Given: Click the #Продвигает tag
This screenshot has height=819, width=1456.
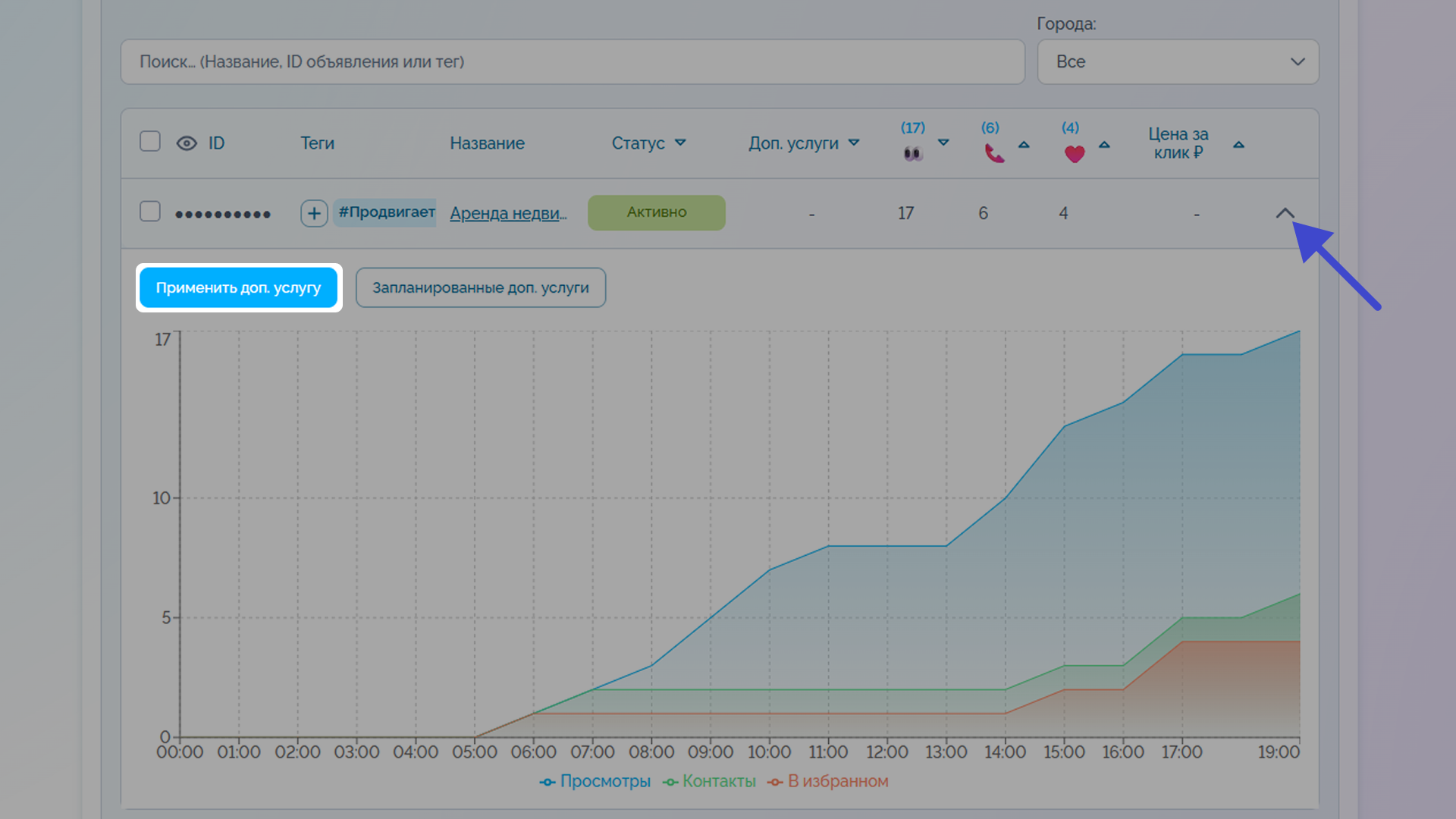Looking at the screenshot, I should (x=384, y=212).
